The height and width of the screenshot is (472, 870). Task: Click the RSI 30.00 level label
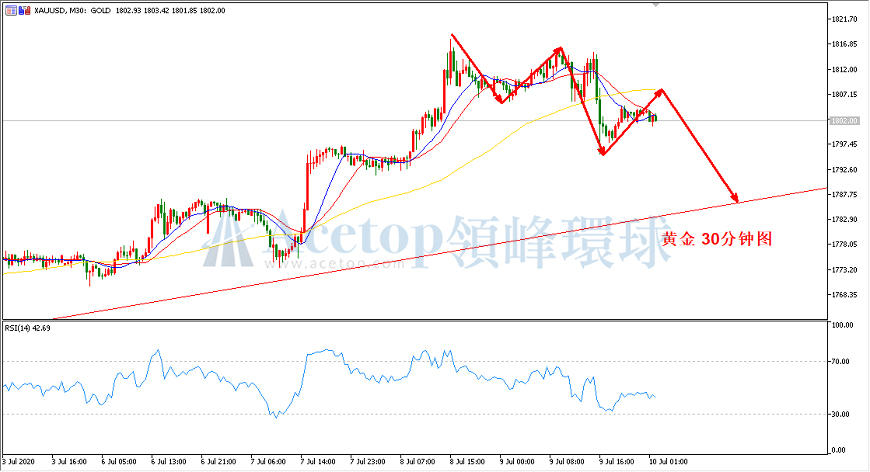pos(841,414)
